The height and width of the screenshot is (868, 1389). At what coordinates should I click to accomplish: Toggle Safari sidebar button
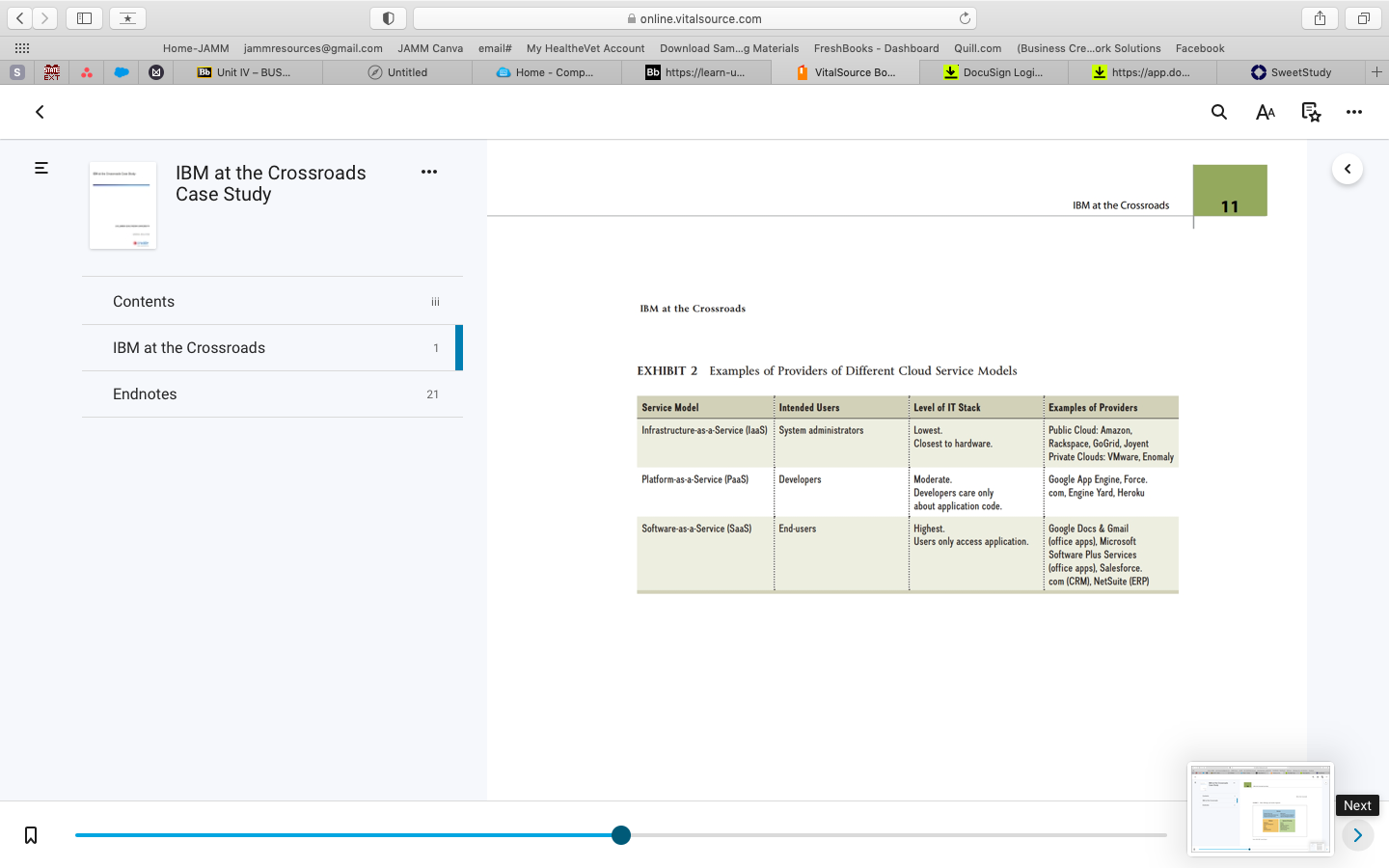tap(85, 17)
